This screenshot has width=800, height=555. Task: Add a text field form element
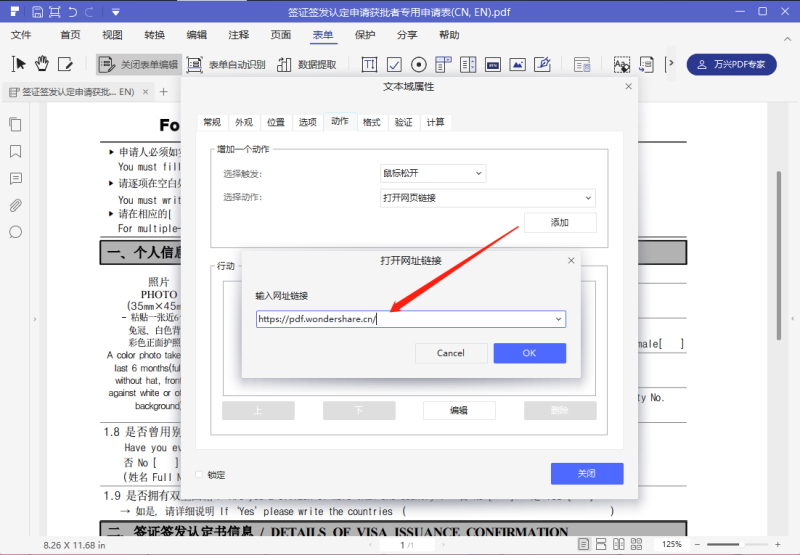[x=369, y=64]
